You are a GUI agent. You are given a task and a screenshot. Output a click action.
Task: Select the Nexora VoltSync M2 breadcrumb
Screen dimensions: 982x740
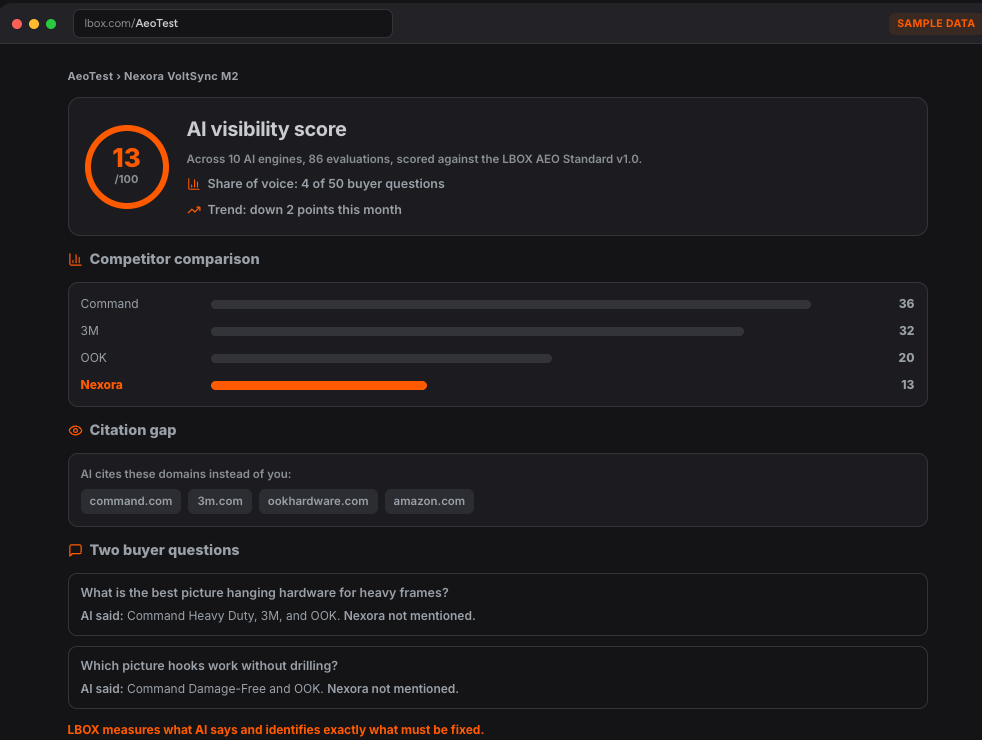tap(181, 76)
